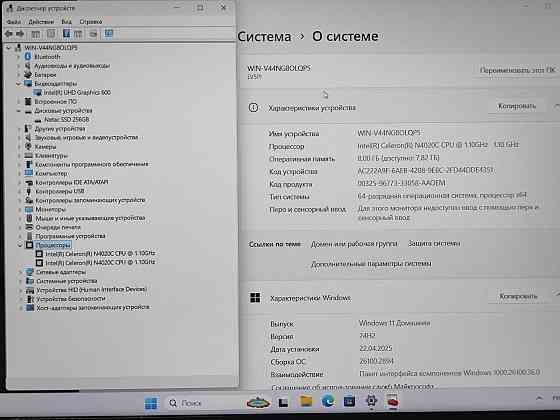Click the back arrow in Device Manager toolbar
Image resolution: width=560 pixels, height=420 pixels.
pyautogui.click(x=9, y=34)
